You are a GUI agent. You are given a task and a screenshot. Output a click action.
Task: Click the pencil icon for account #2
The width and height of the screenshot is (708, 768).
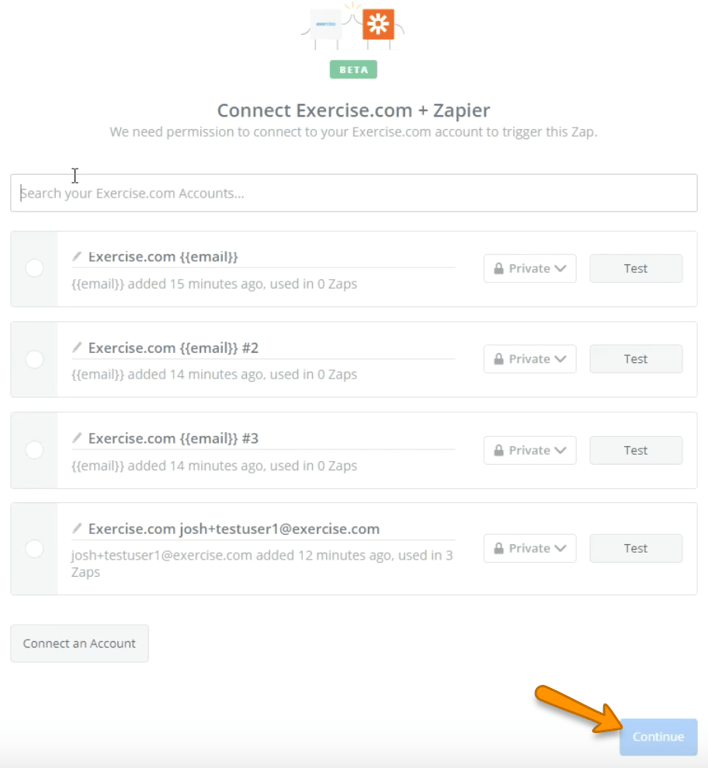click(77, 348)
